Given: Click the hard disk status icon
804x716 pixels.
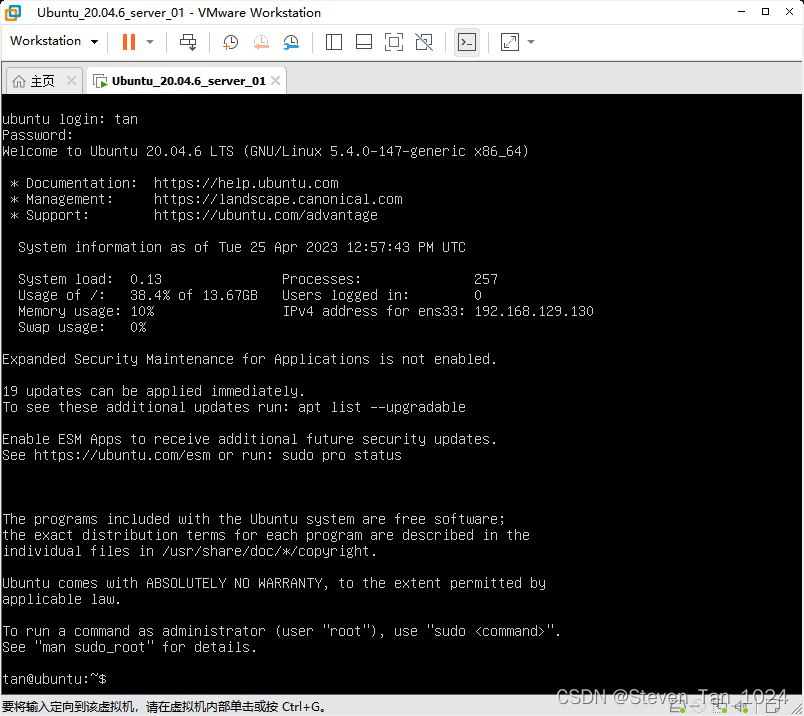Looking at the screenshot, I should [677, 708].
